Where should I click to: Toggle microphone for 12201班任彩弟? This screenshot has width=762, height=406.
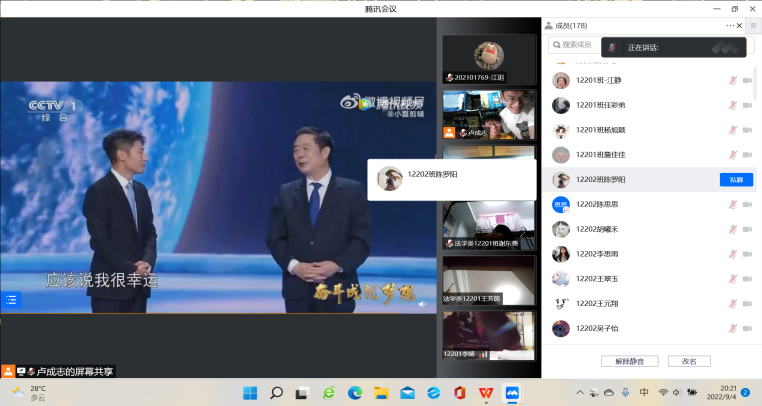[x=732, y=105]
